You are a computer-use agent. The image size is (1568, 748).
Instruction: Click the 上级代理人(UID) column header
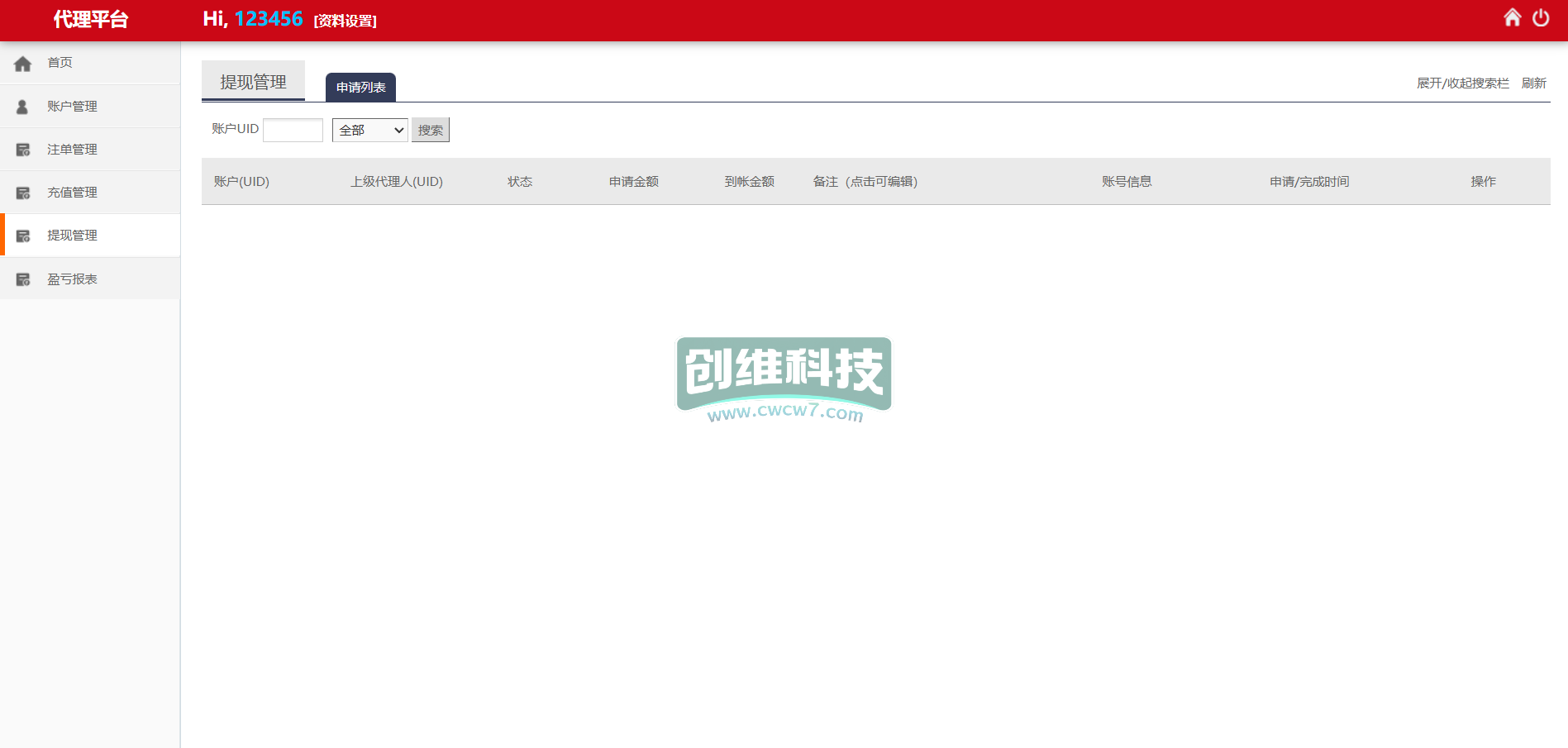tap(397, 181)
